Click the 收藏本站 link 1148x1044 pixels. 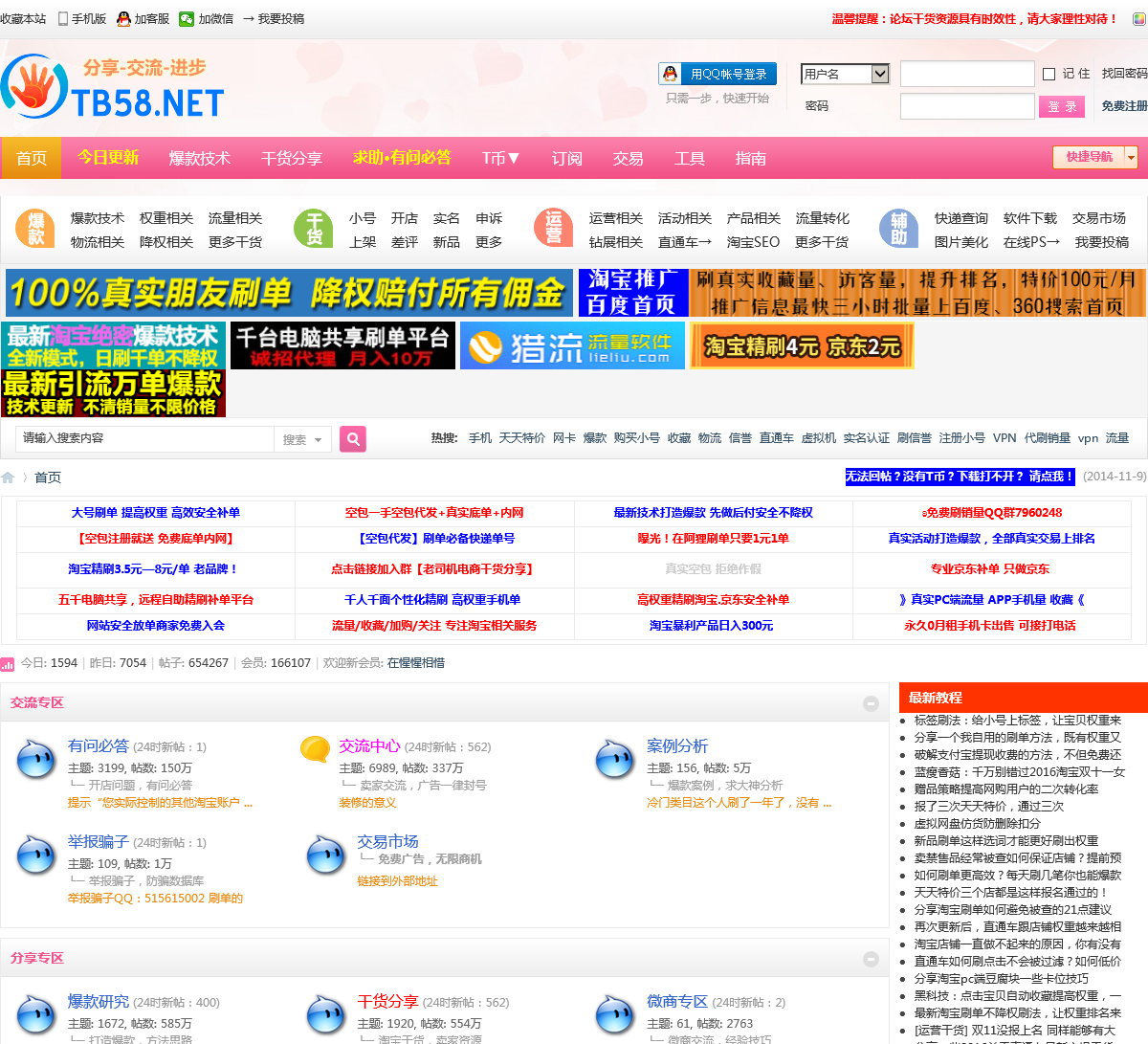pyautogui.click(x=23, y=18)
